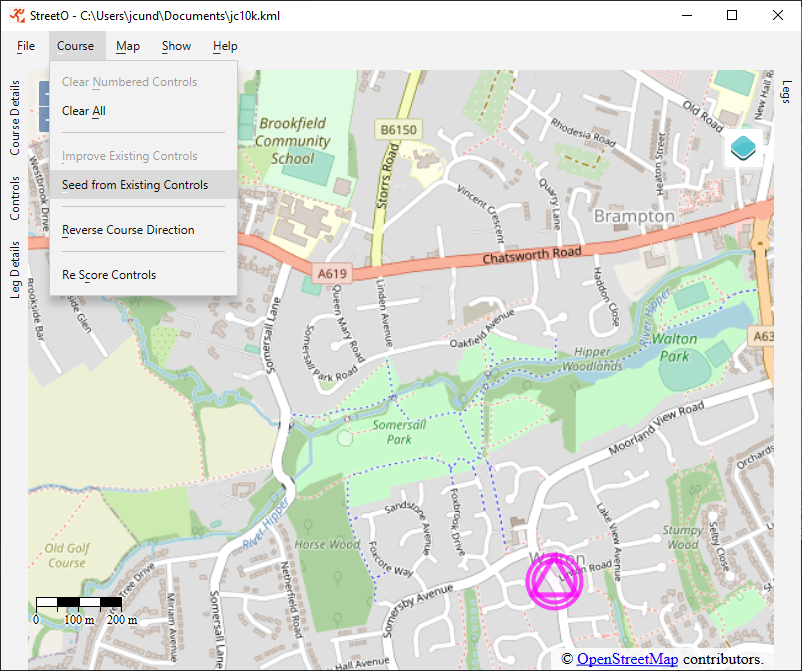Select Seed from Existing Controls
Viewport: 802px width, 671px height.
[x=135, y=185]
